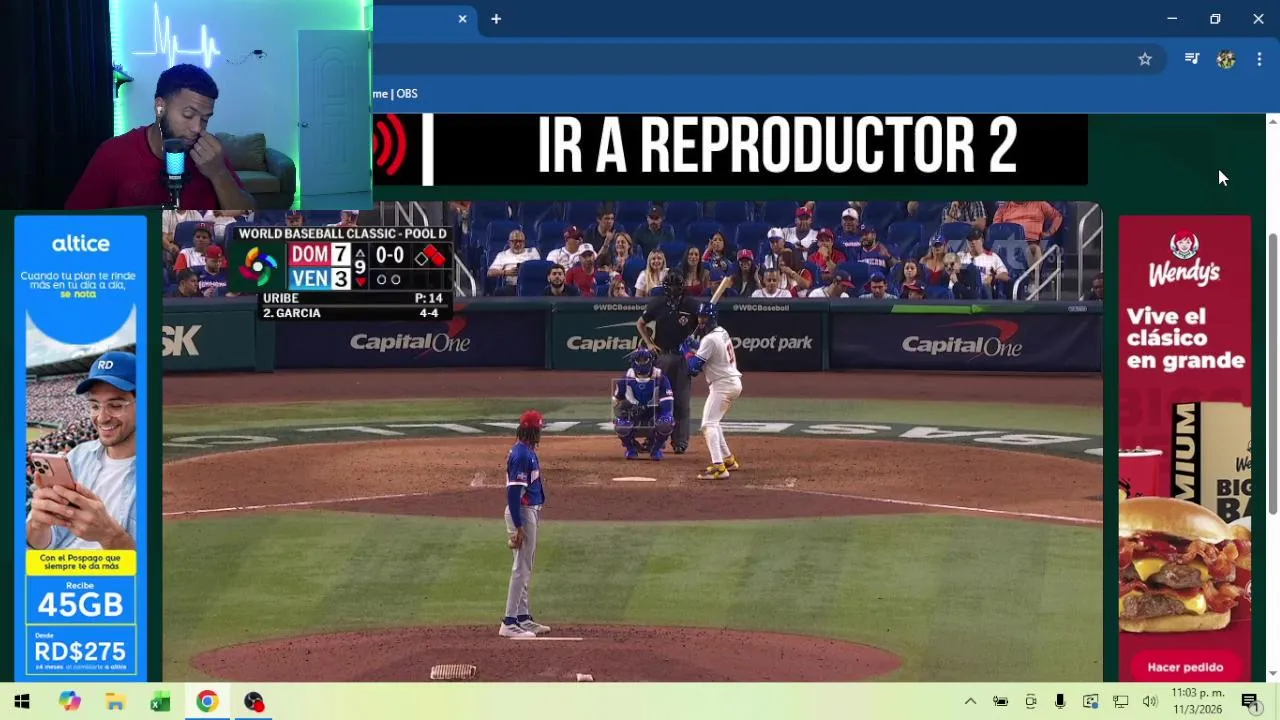Click the Wendy's logo in right ad

(1185, 258)
